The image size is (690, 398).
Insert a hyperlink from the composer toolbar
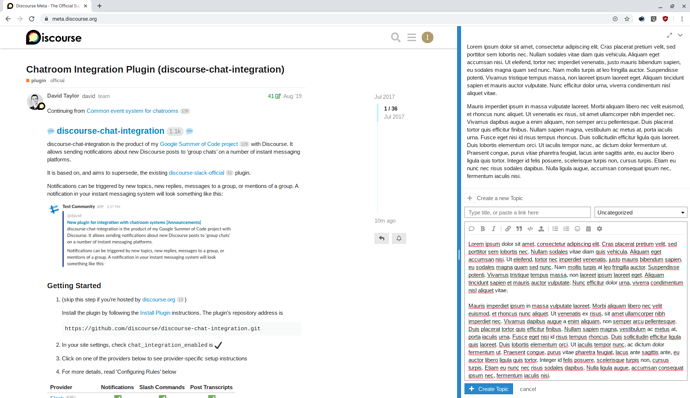(508, 228)
